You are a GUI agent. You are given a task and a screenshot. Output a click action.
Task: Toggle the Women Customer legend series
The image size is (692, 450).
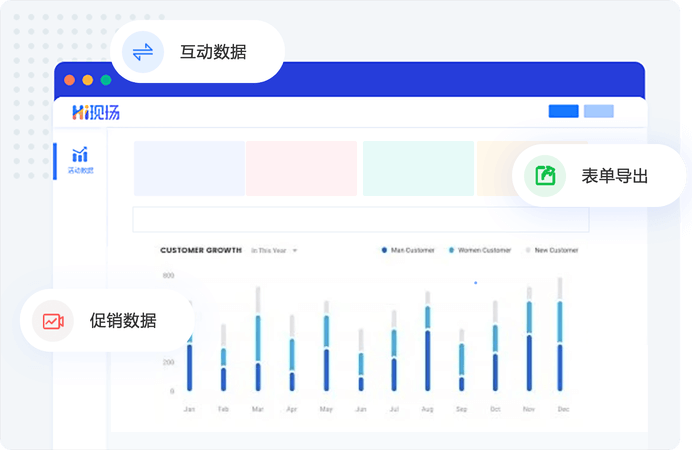480,250
